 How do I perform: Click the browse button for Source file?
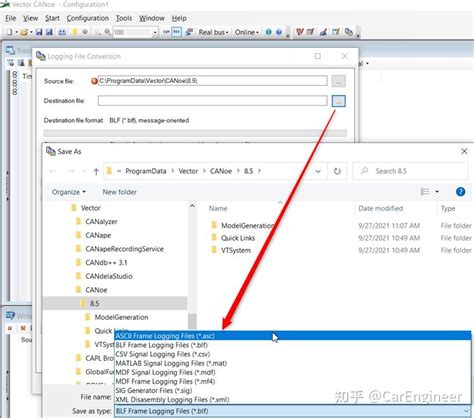[339, 81]
